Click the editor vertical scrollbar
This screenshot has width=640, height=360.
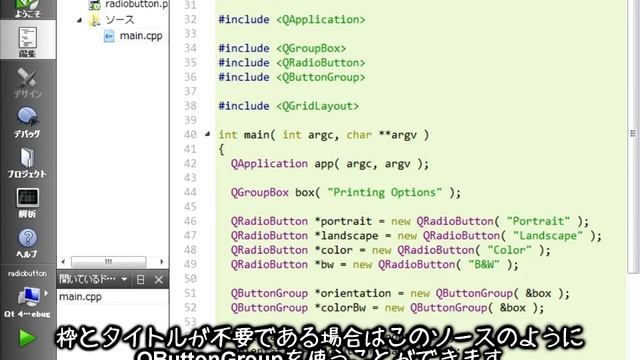coord(633,137)
